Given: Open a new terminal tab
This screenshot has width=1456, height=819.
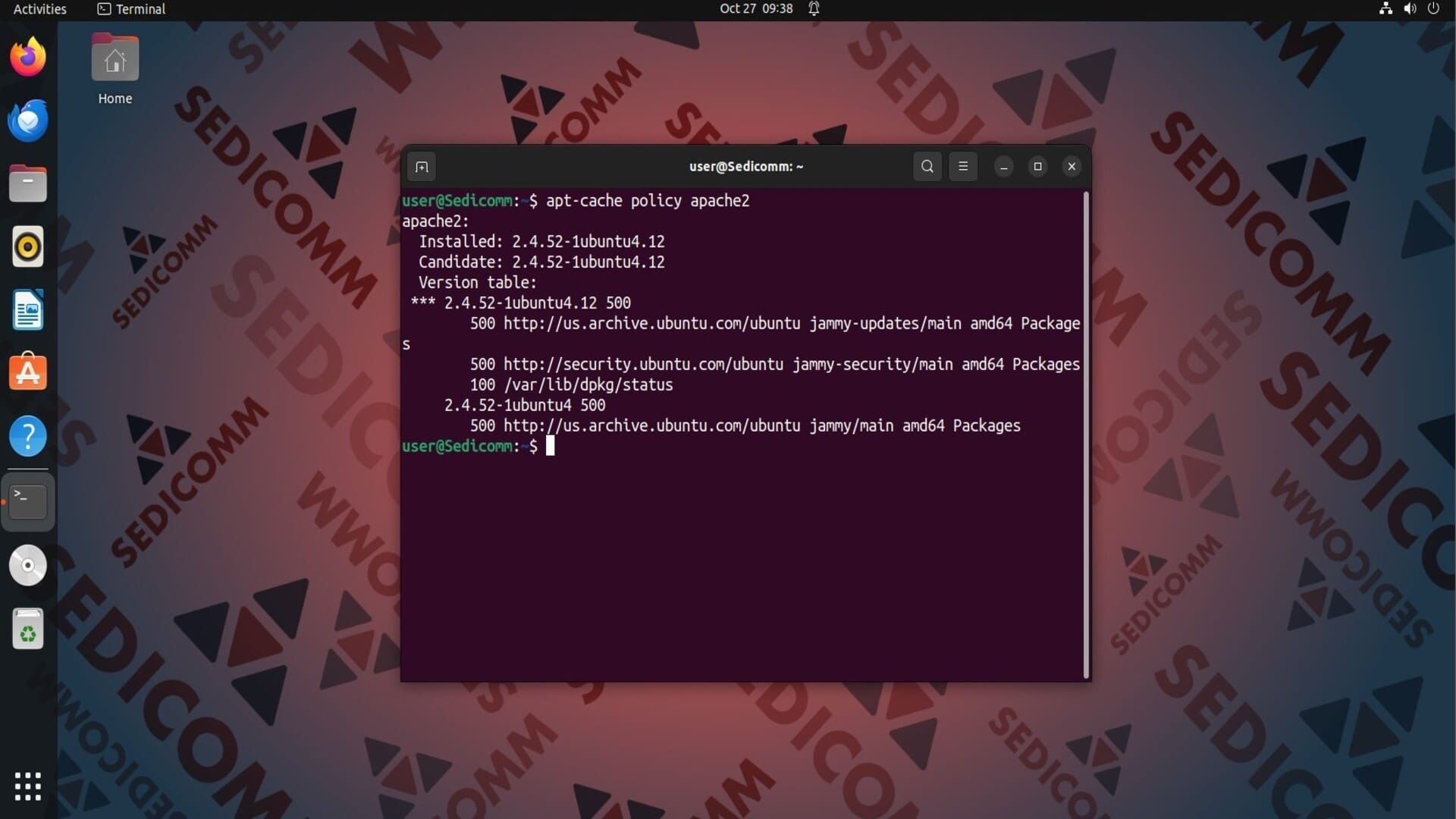Looking at the screenshot, I should click(422, 167).
